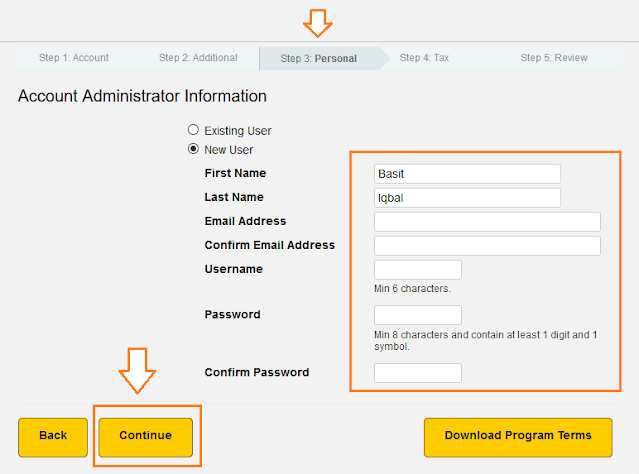Jump to the Step 4: Tax tab
This screenshot has width=639, height=474.
424,58
